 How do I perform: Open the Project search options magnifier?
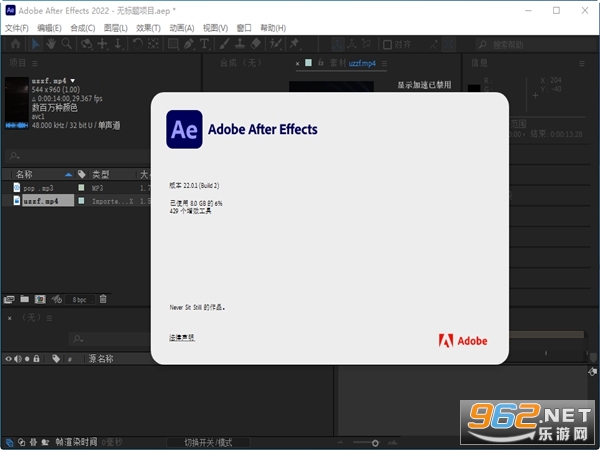15,156
